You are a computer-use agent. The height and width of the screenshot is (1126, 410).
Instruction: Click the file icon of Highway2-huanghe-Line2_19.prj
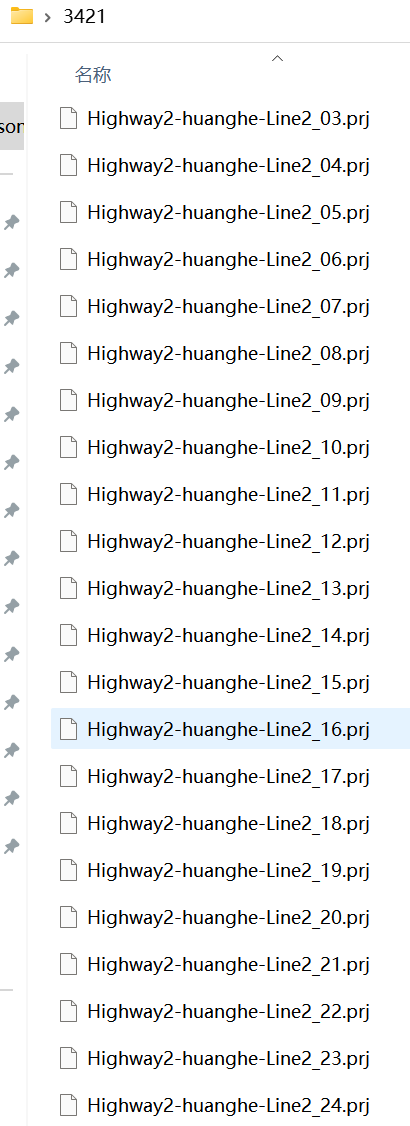[x=68, y=871]
